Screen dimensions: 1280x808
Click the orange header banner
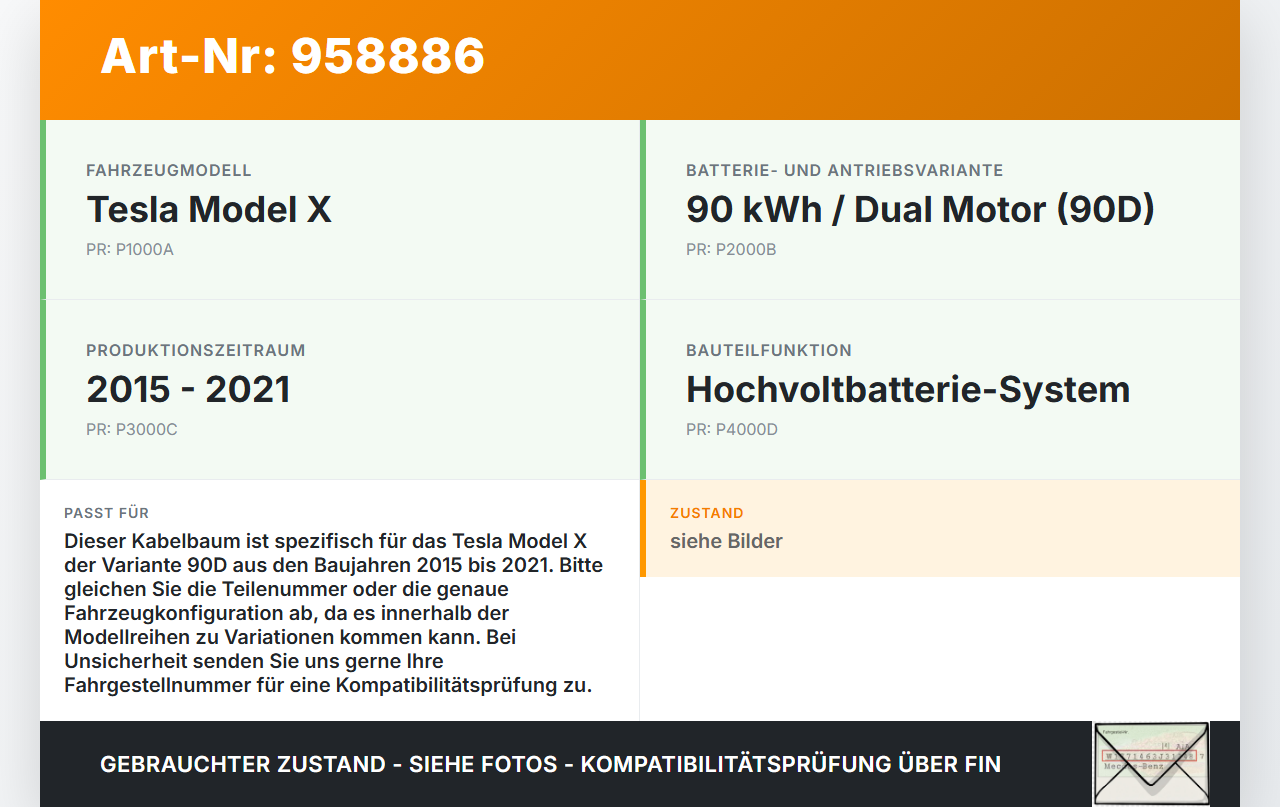(640, 60)
